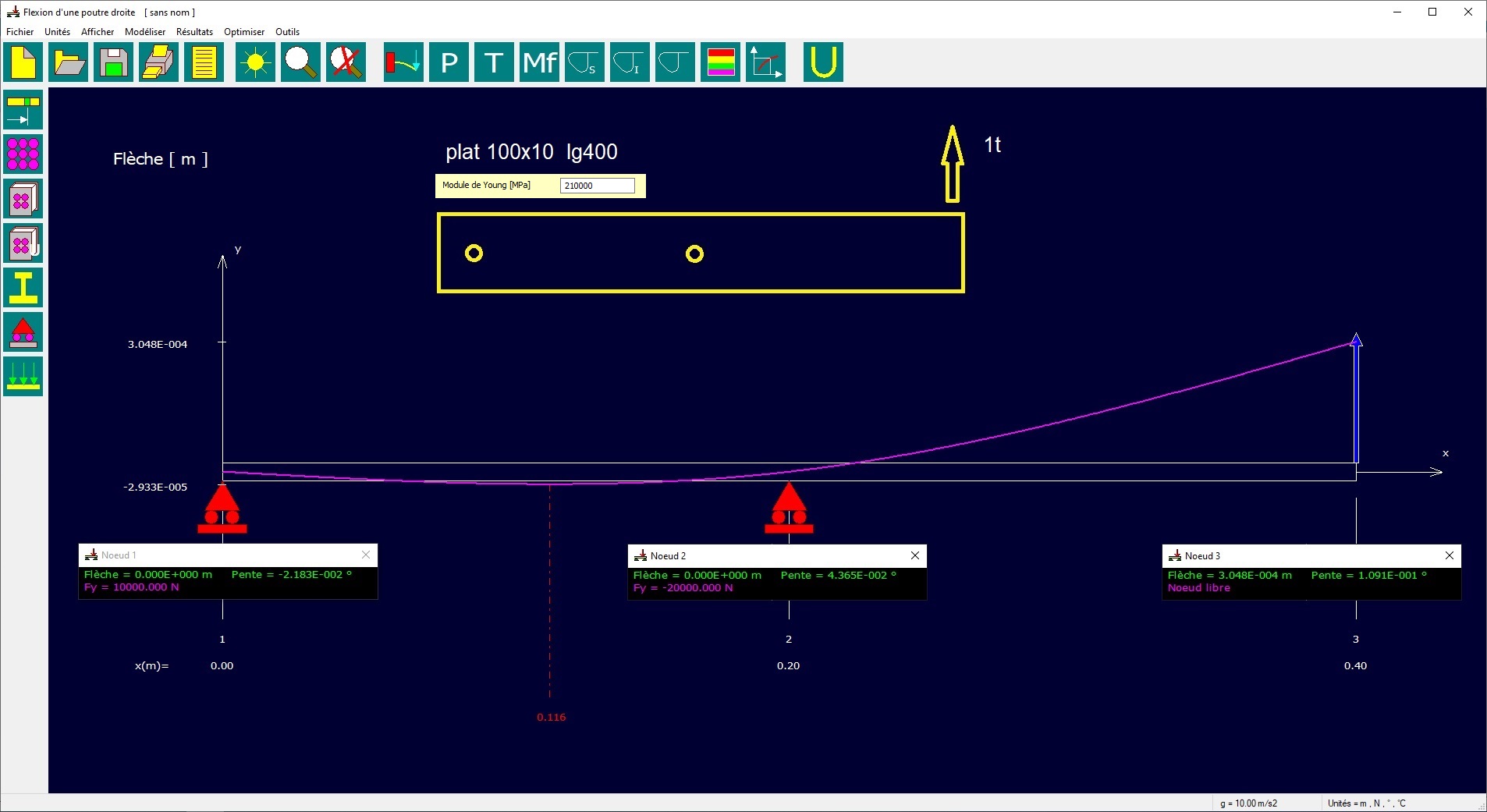Click the "Module de Young [MPa]" label
The image size is (1487, 812).
(x=486, y=186)
